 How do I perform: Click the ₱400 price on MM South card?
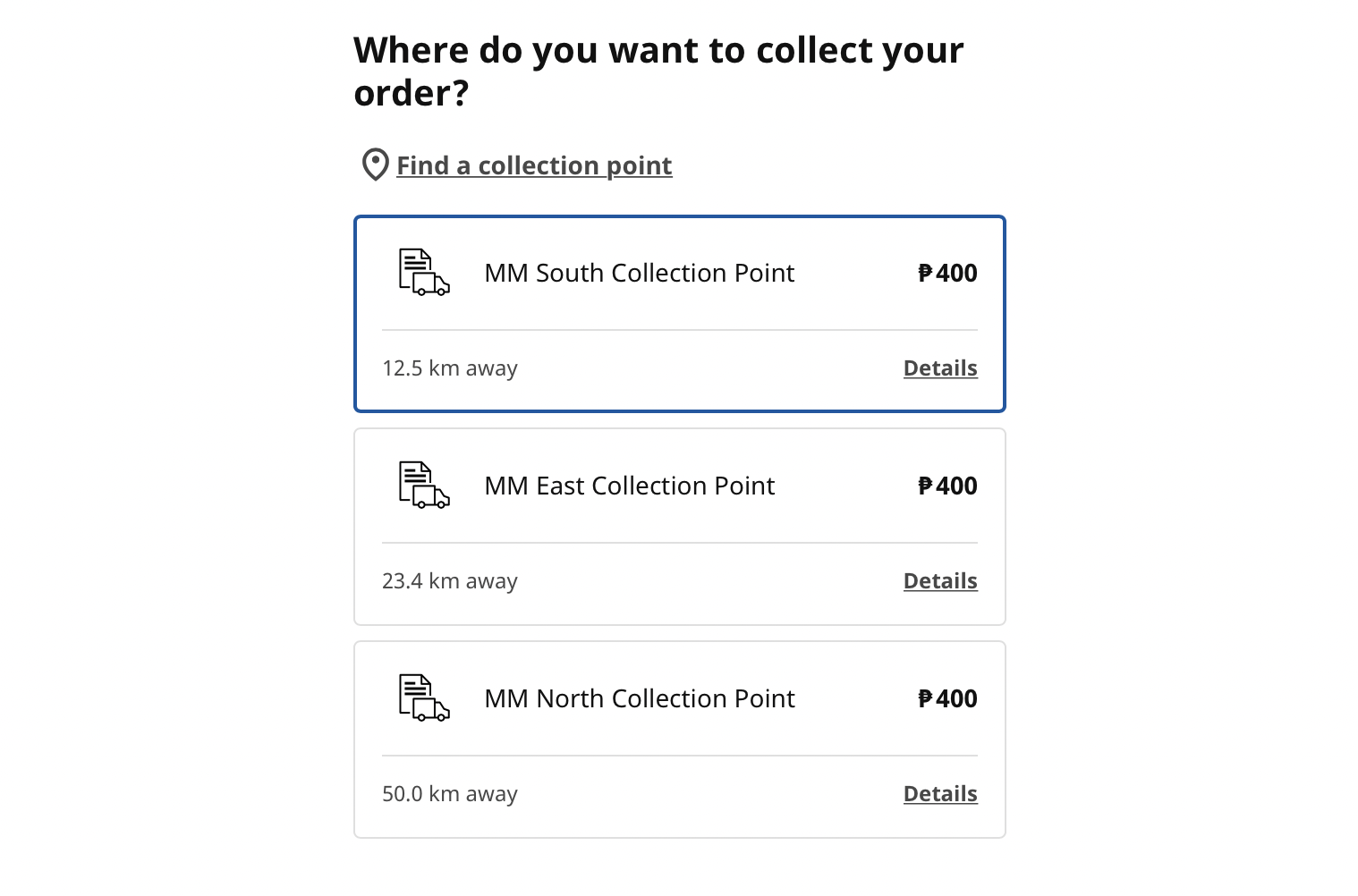[x=947, y=273]
